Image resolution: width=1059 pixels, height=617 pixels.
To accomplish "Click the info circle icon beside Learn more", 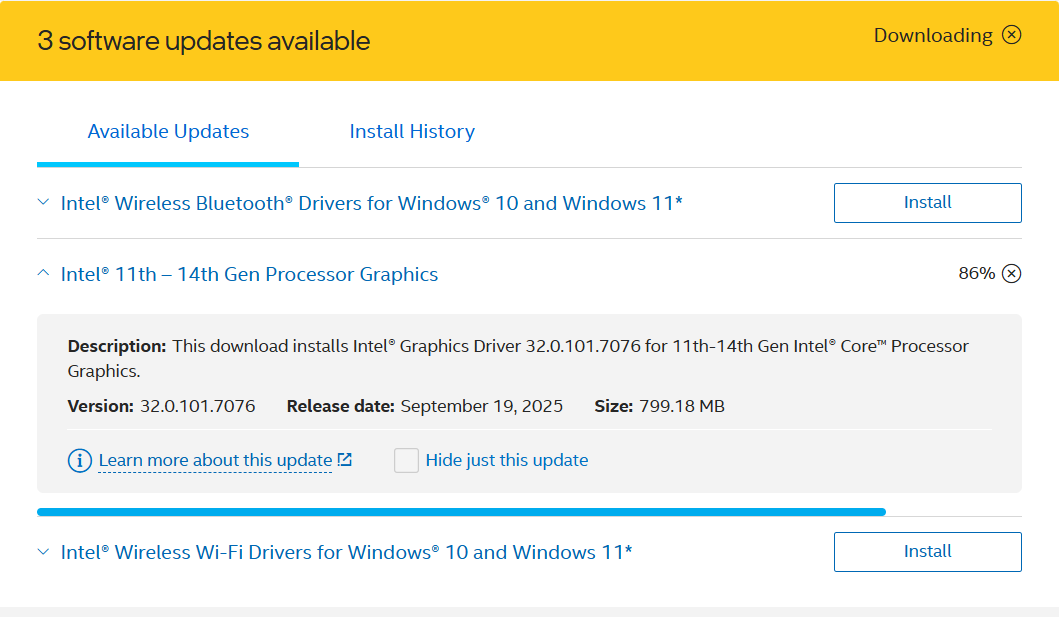I will pyautogui.click(x=79, y=461).
